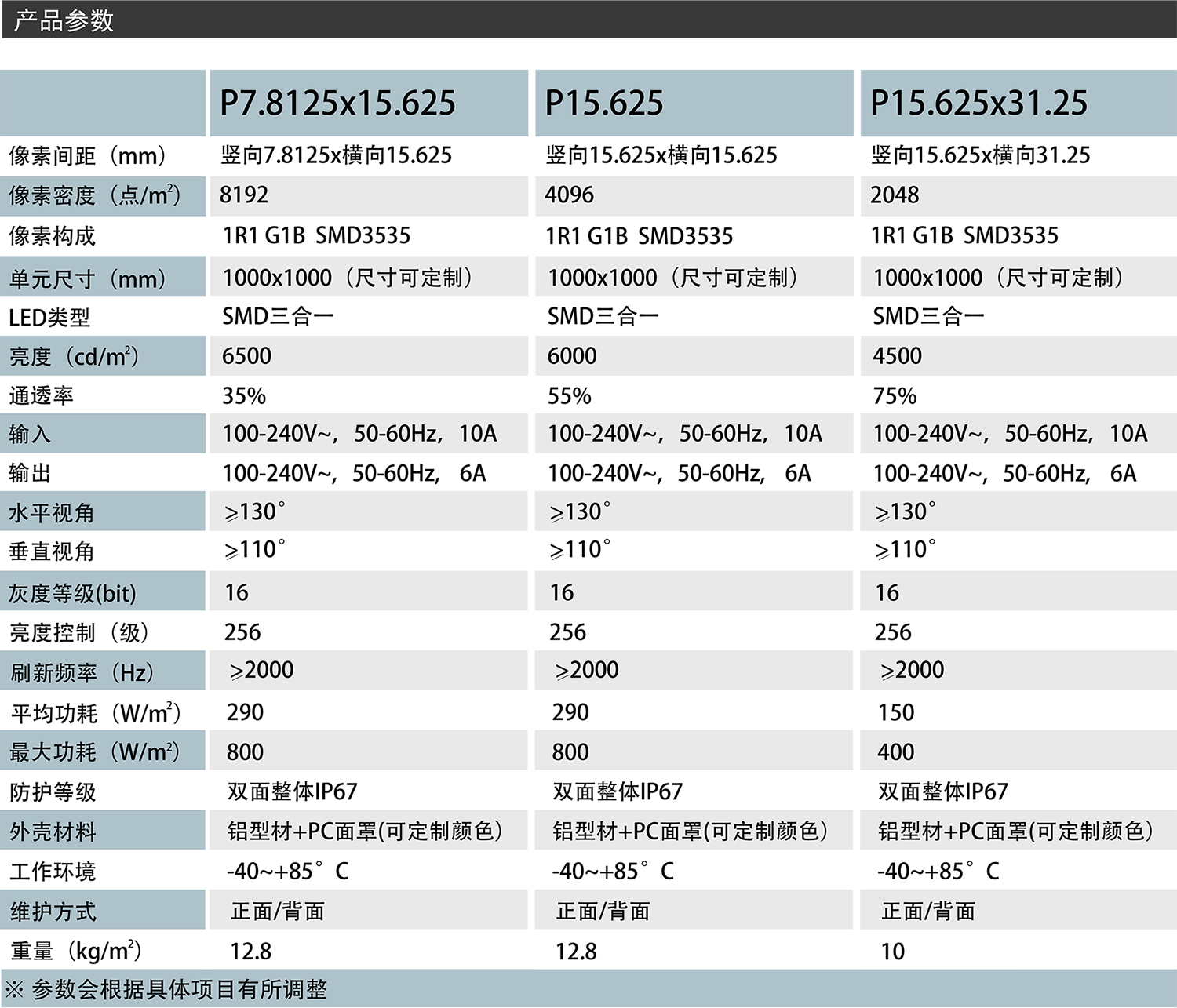Viewport: 1177px width, 1008px height.
Task: Click the pixel density value 8192
Action: click(x=244, y=195)
